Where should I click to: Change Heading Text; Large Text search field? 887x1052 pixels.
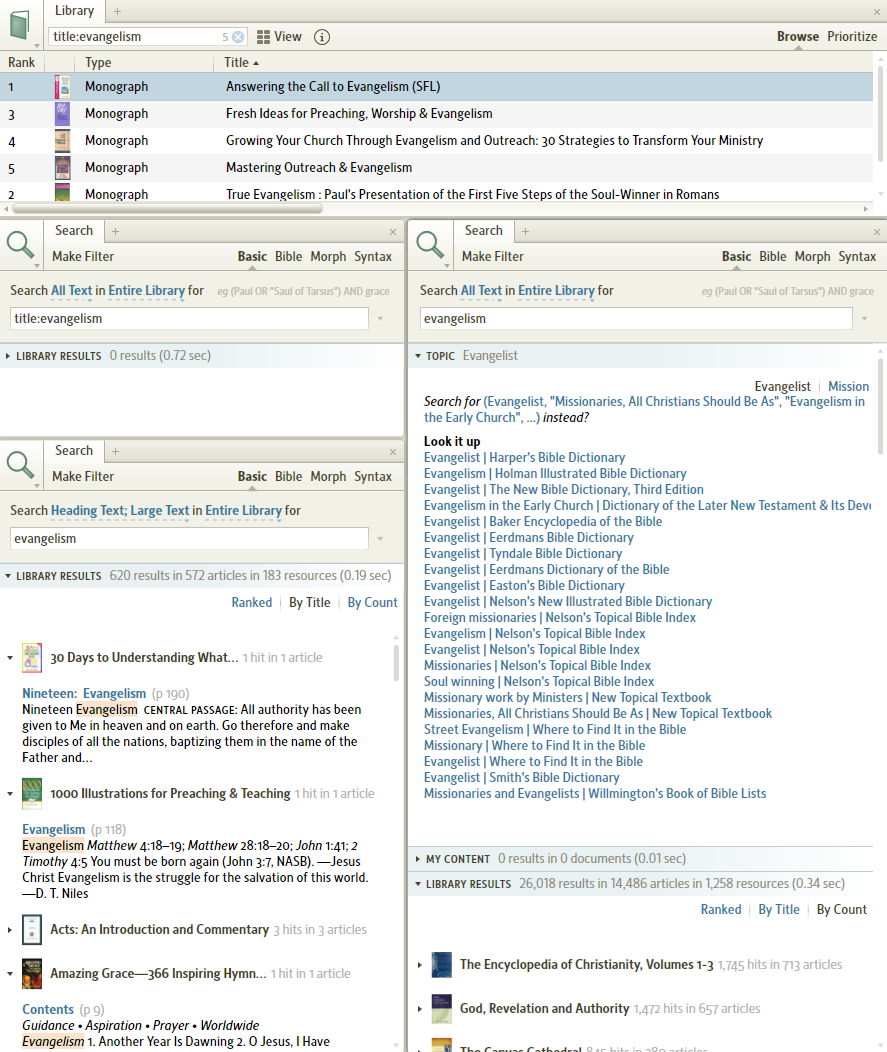pyautogui.click(x=120, y=511)
